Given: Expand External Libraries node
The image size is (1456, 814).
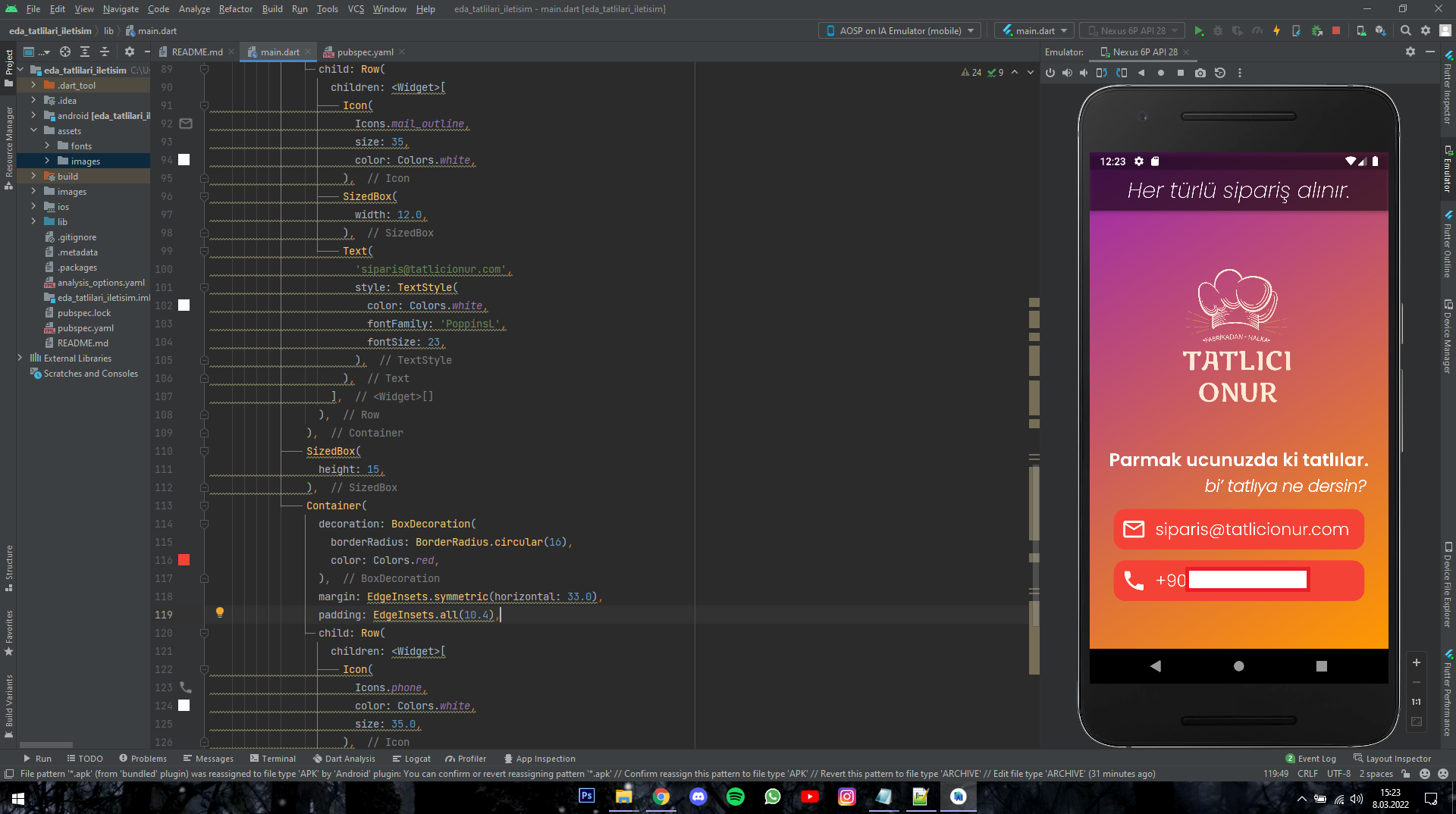Looking at the screenshot, I should coord(20,358).
